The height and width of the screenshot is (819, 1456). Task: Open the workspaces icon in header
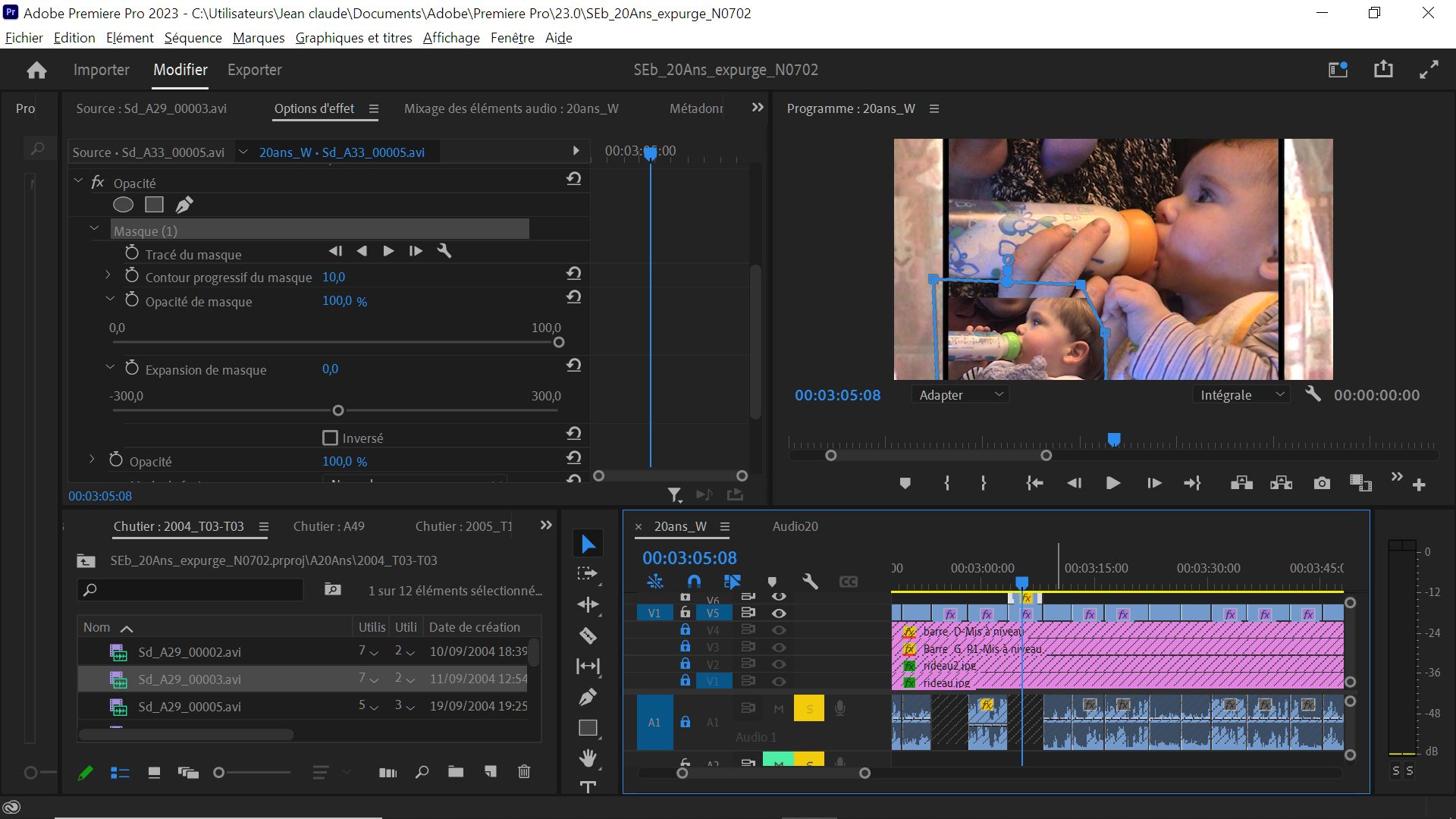tap(1338, 70)
